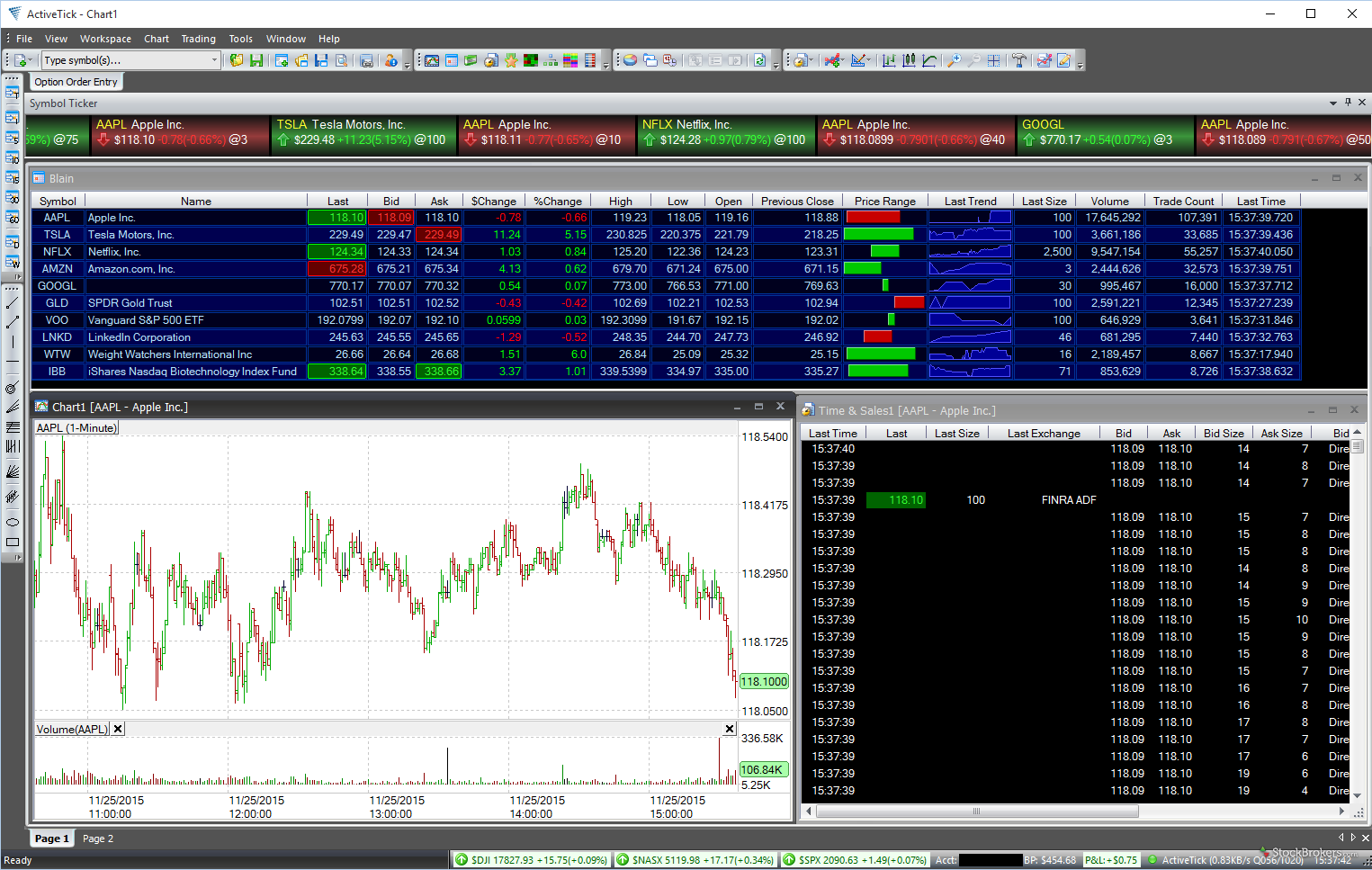Open the Workspace menu
The image size is (1372, 870).
tap(105, 39)
